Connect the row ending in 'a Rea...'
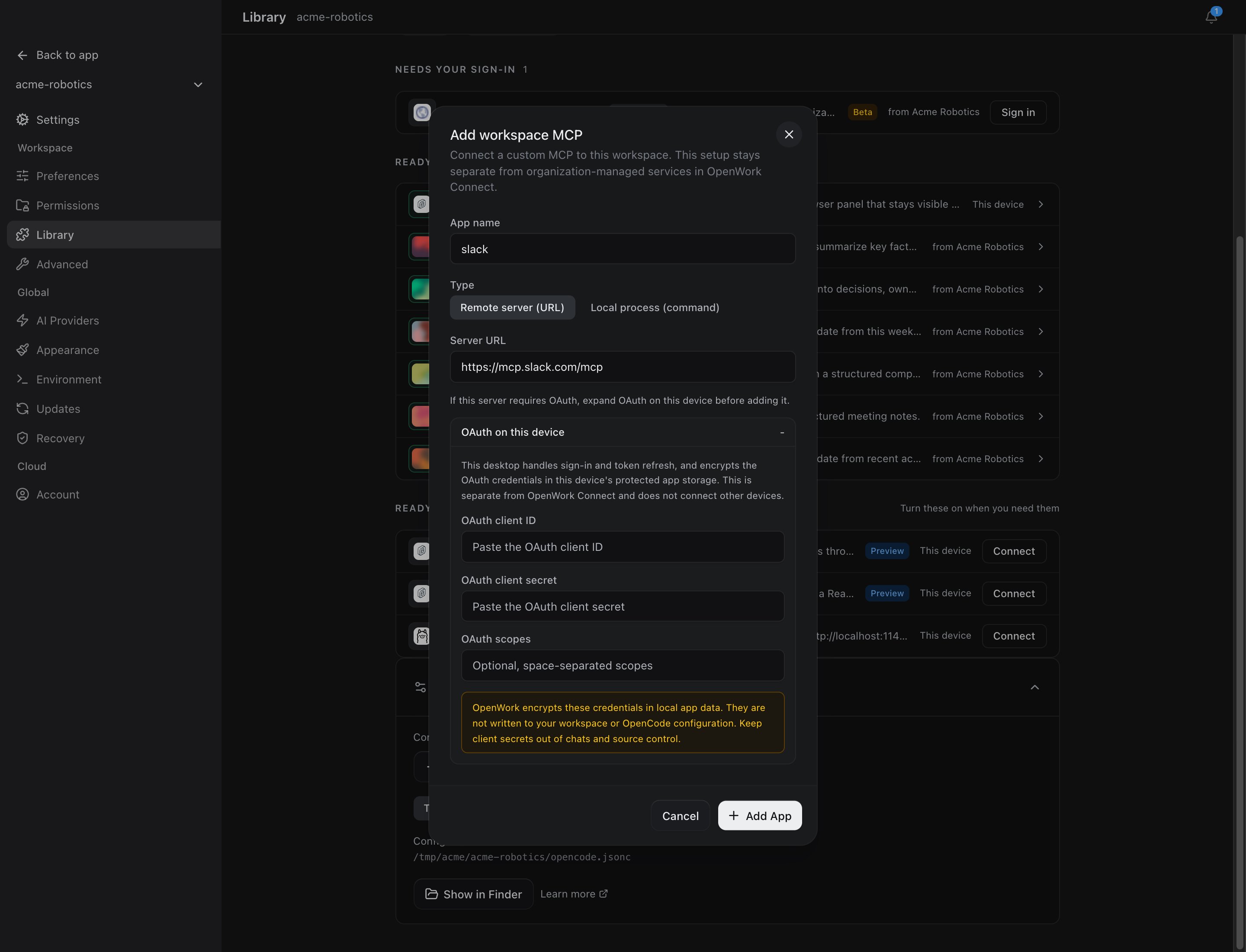Screen dimensions: 1246x952 point(1014,594)
